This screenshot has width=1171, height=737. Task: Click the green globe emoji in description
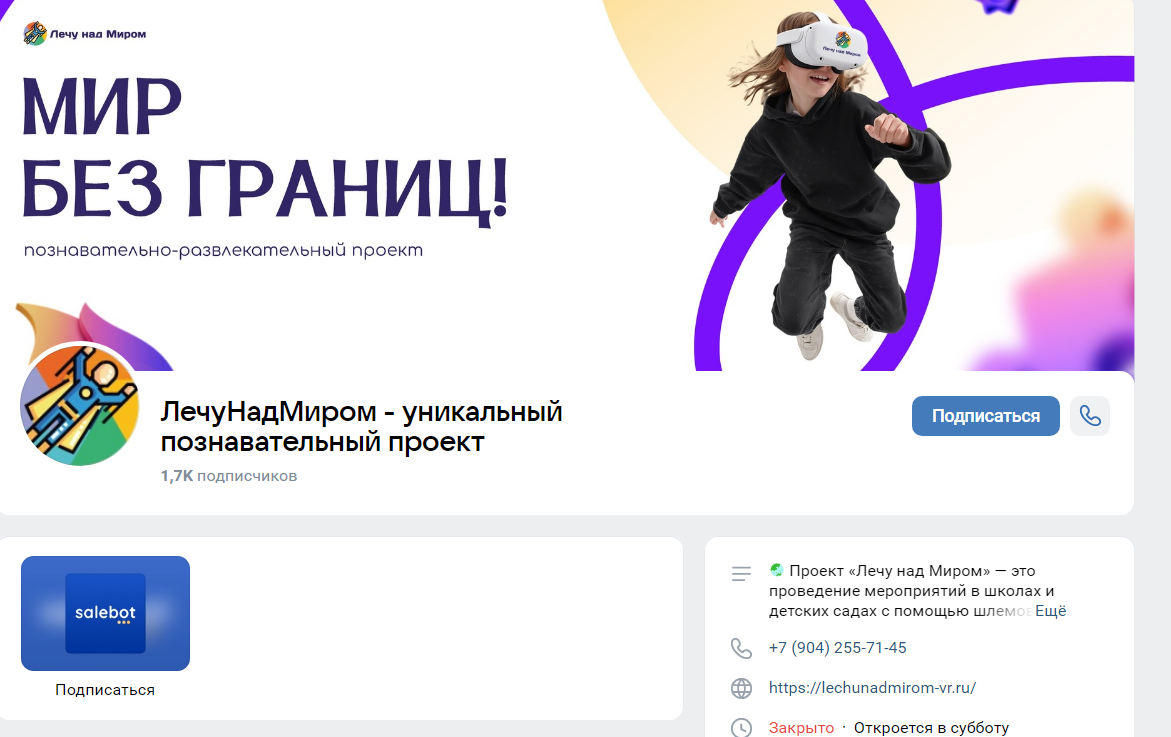coord(777,570)
